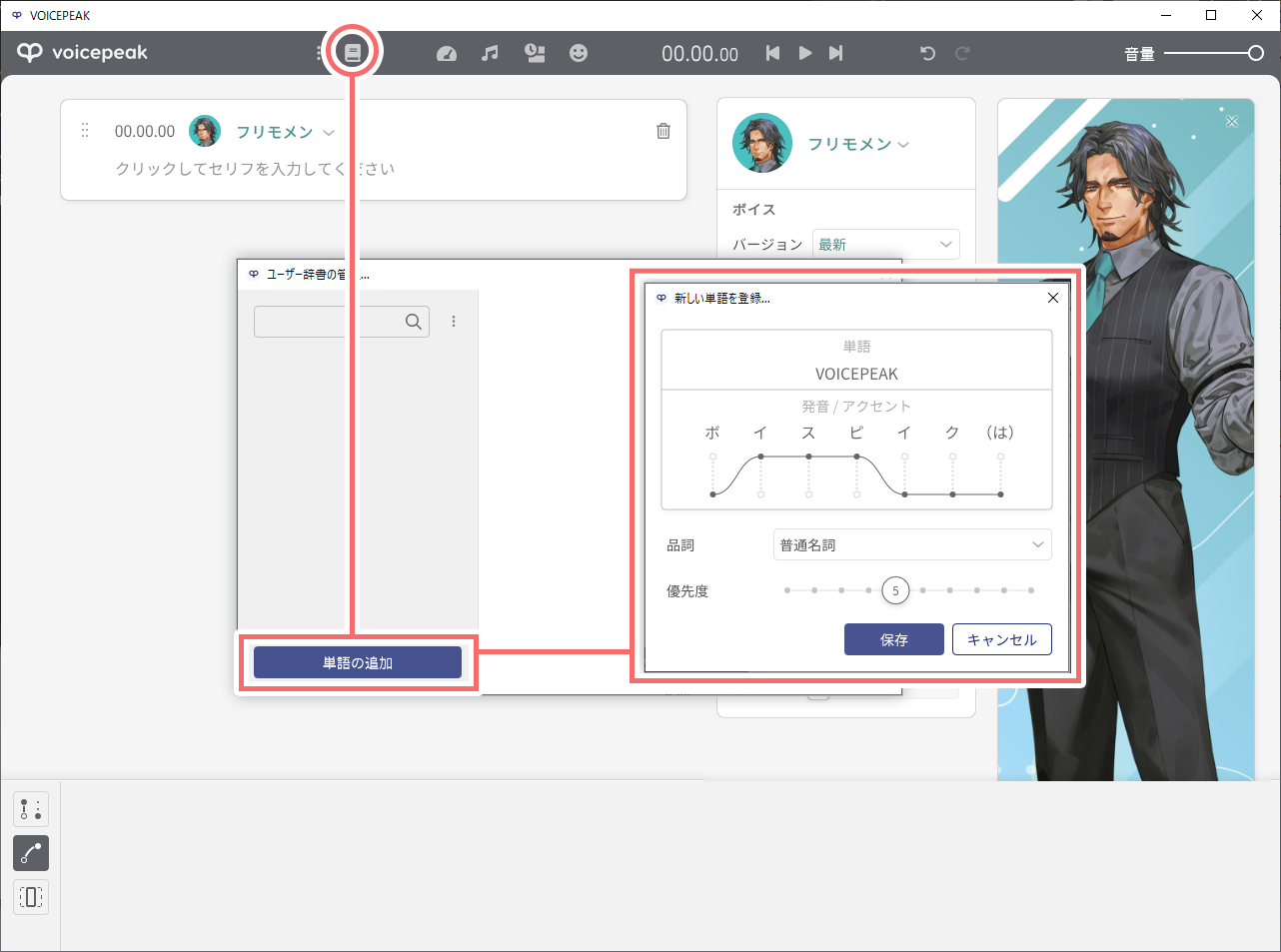Screen dimensions: 1281x952
Task: Click the セリフ text input placeholder
Action: 255,169
